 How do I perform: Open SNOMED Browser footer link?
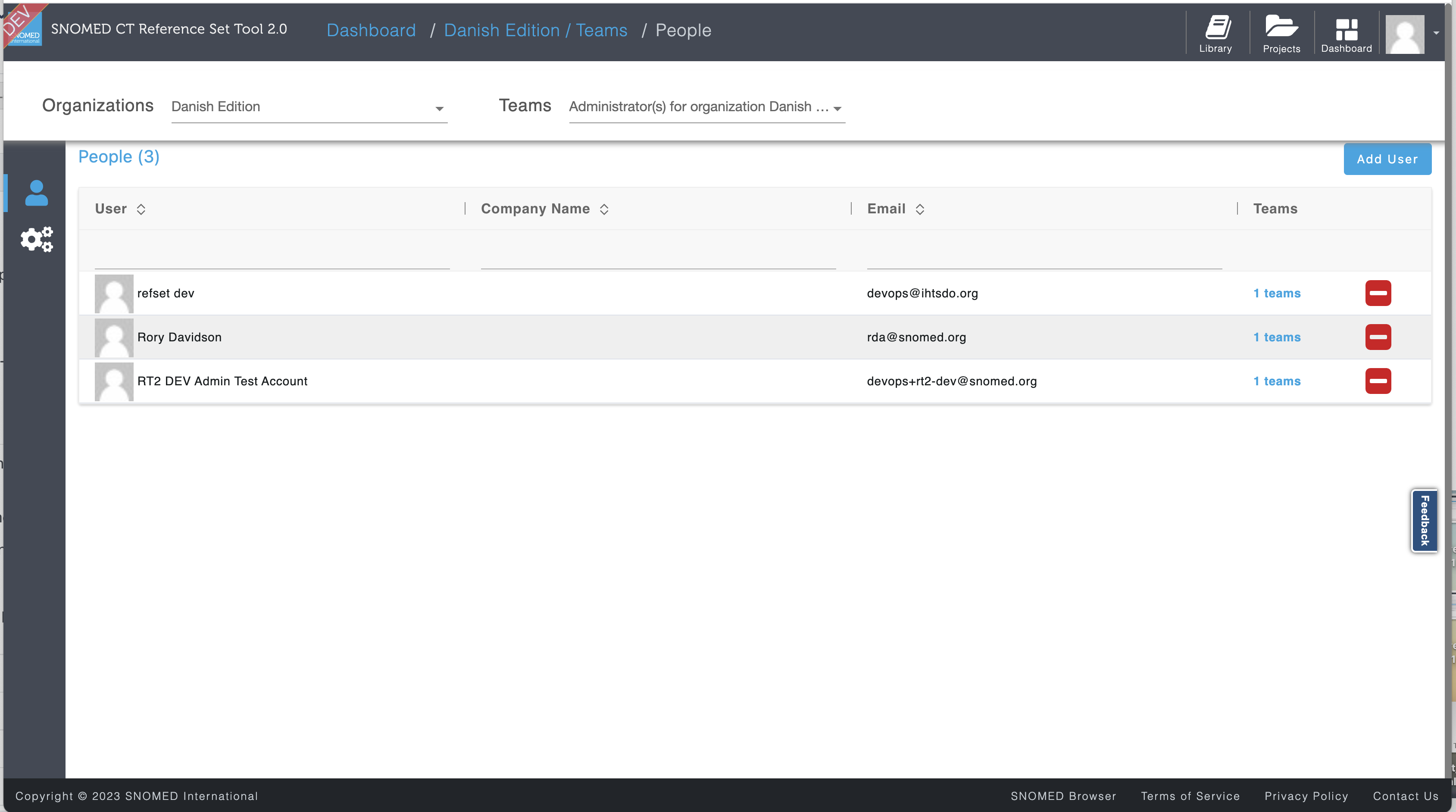[1063, 796]
